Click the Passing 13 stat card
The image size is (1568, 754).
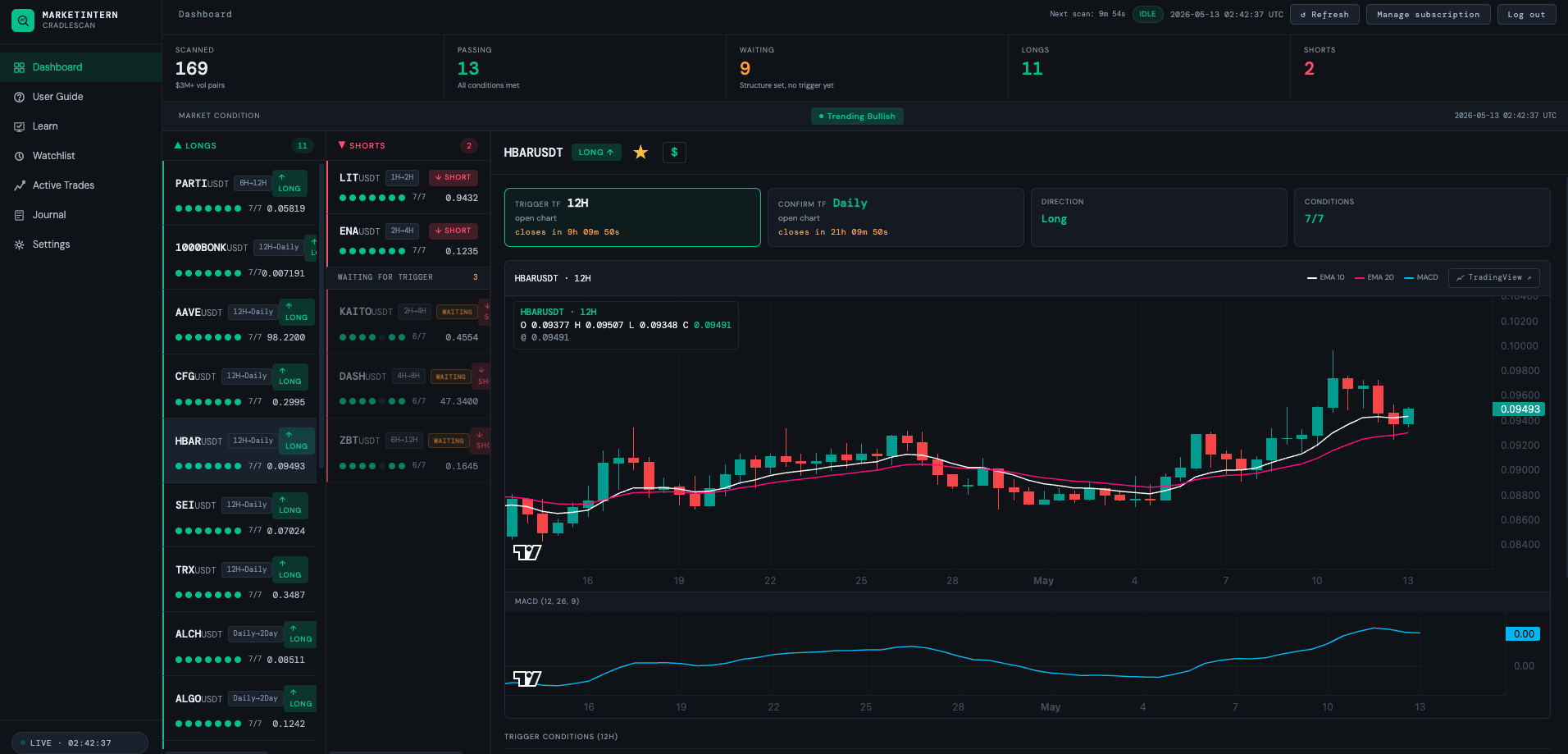coord(586,68)
